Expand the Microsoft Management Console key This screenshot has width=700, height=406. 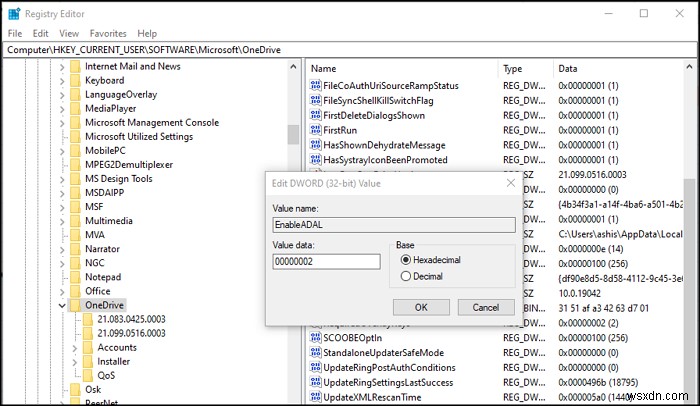62,123
